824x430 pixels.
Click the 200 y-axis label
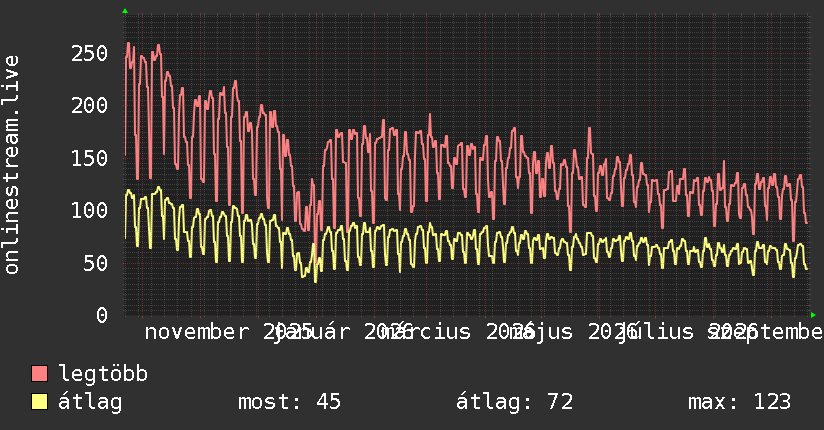point(89,106)
